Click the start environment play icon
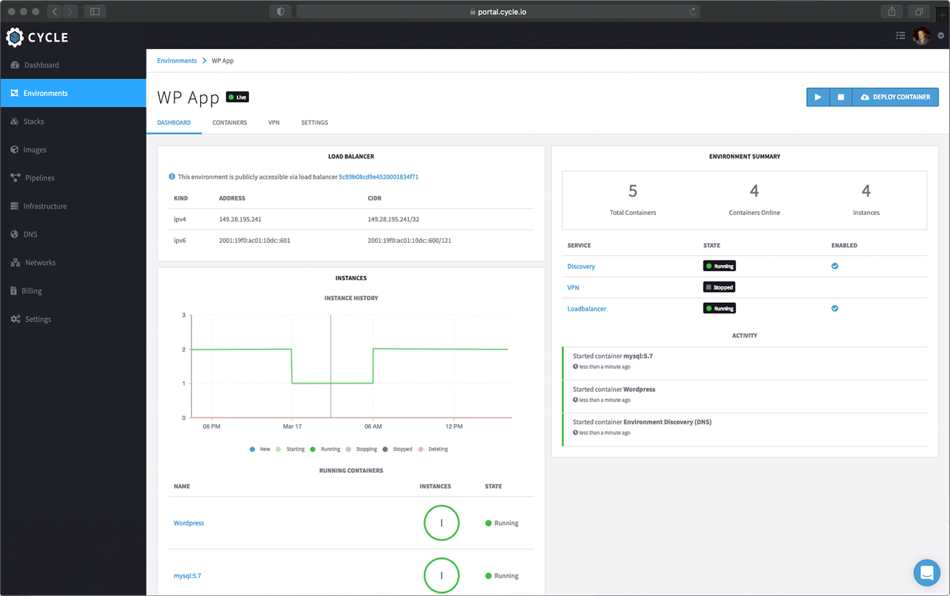 816,96
